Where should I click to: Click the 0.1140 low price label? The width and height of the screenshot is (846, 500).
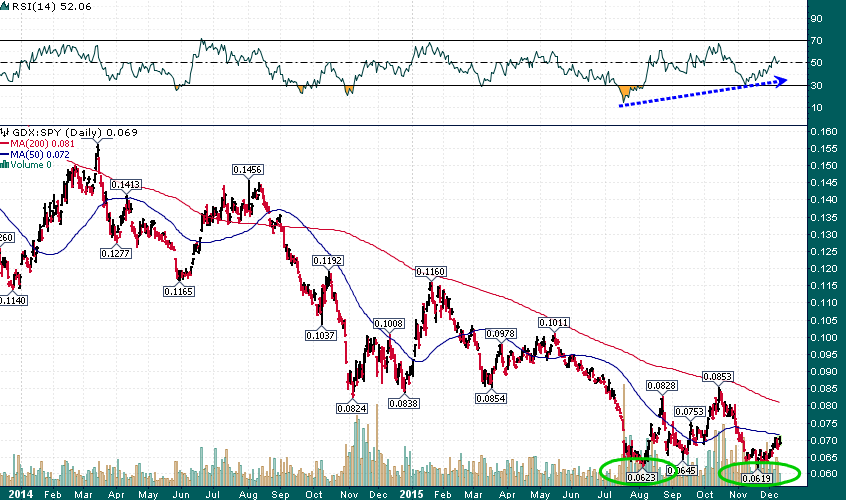pyautogui.click(x=13, y=300)
